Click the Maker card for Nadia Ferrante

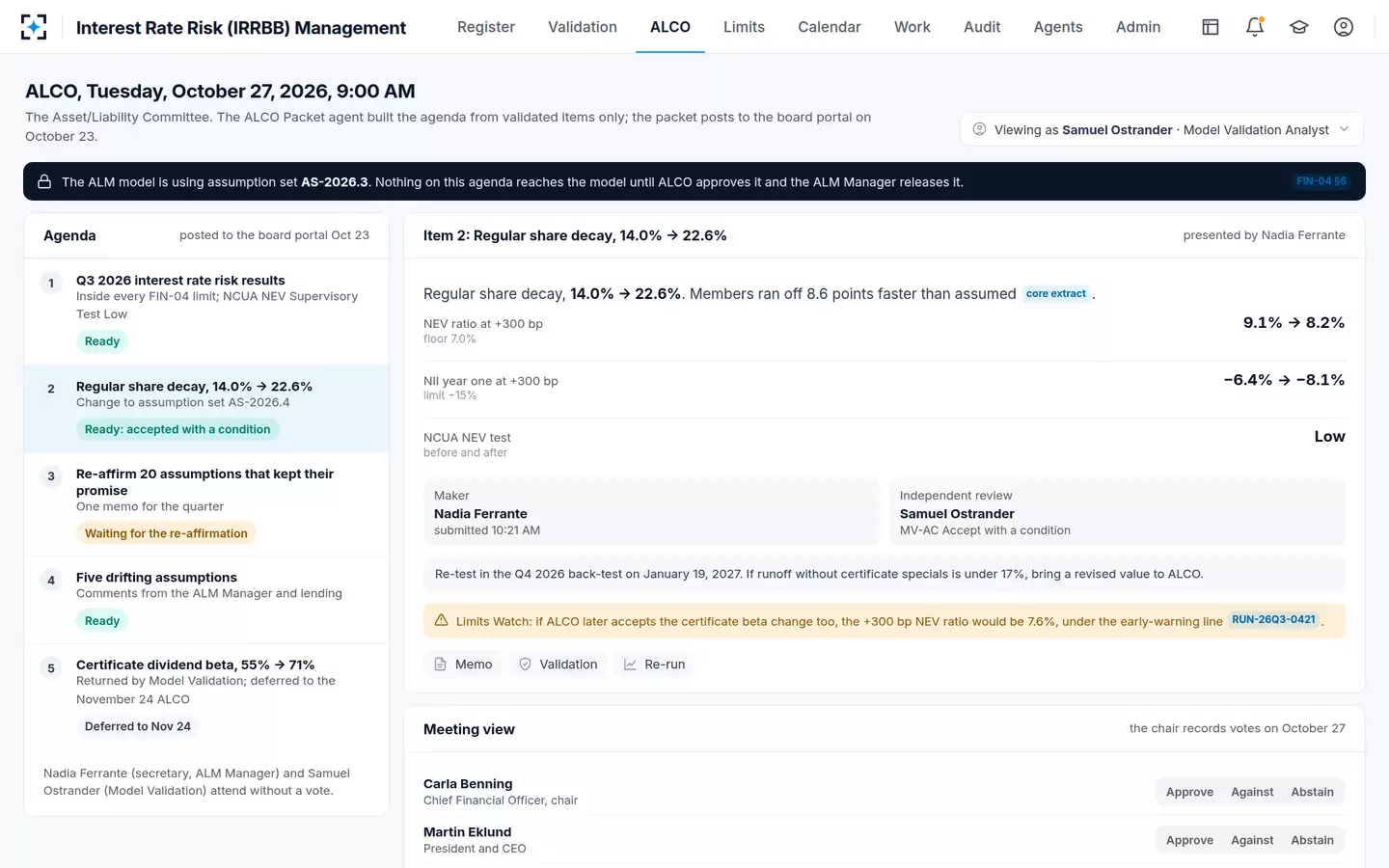click(x=651, y=512)
